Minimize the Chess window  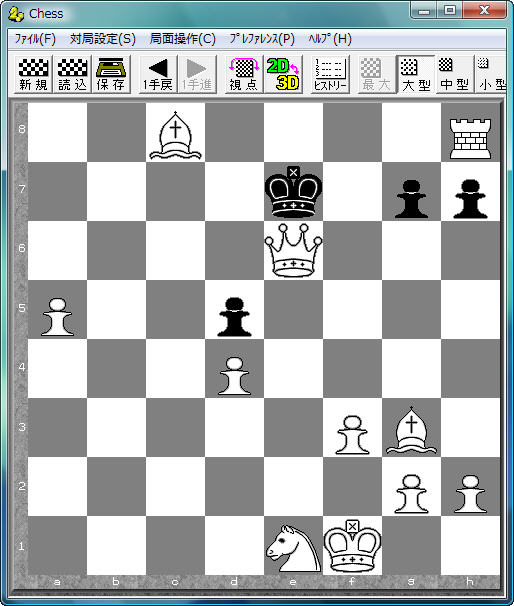pos(424,10)
